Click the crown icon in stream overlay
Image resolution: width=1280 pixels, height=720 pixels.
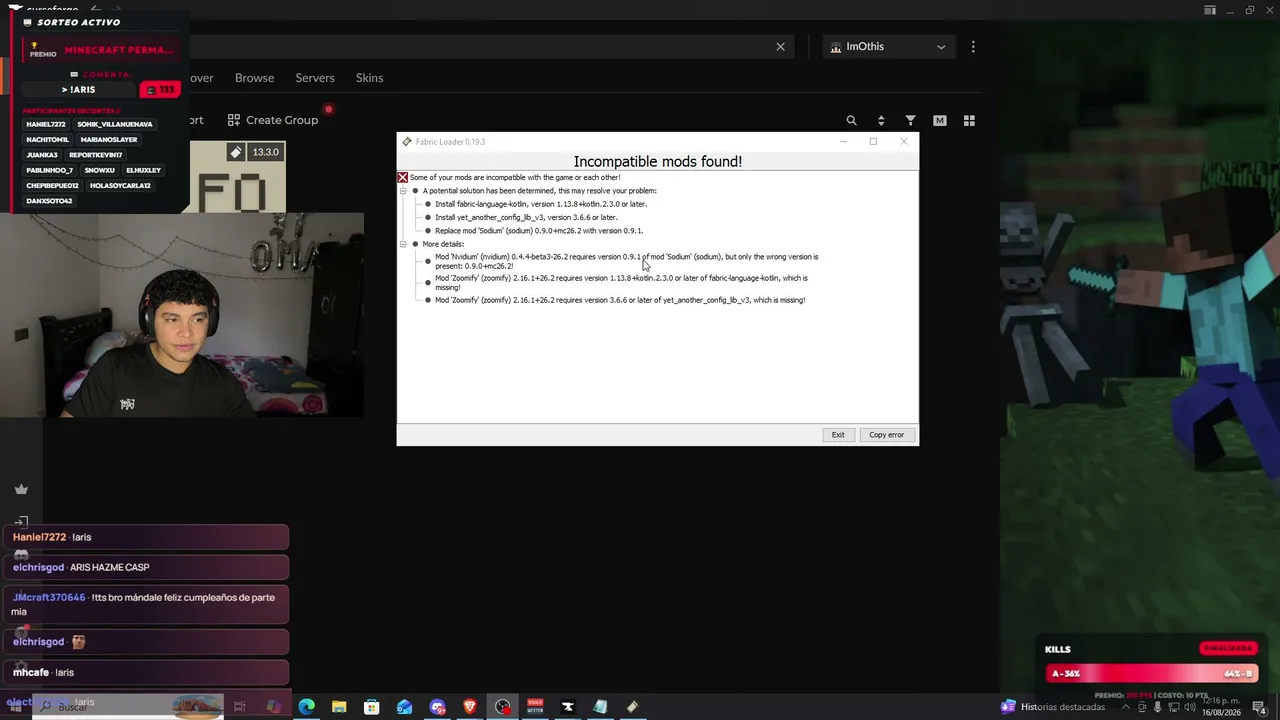[21, 489]
